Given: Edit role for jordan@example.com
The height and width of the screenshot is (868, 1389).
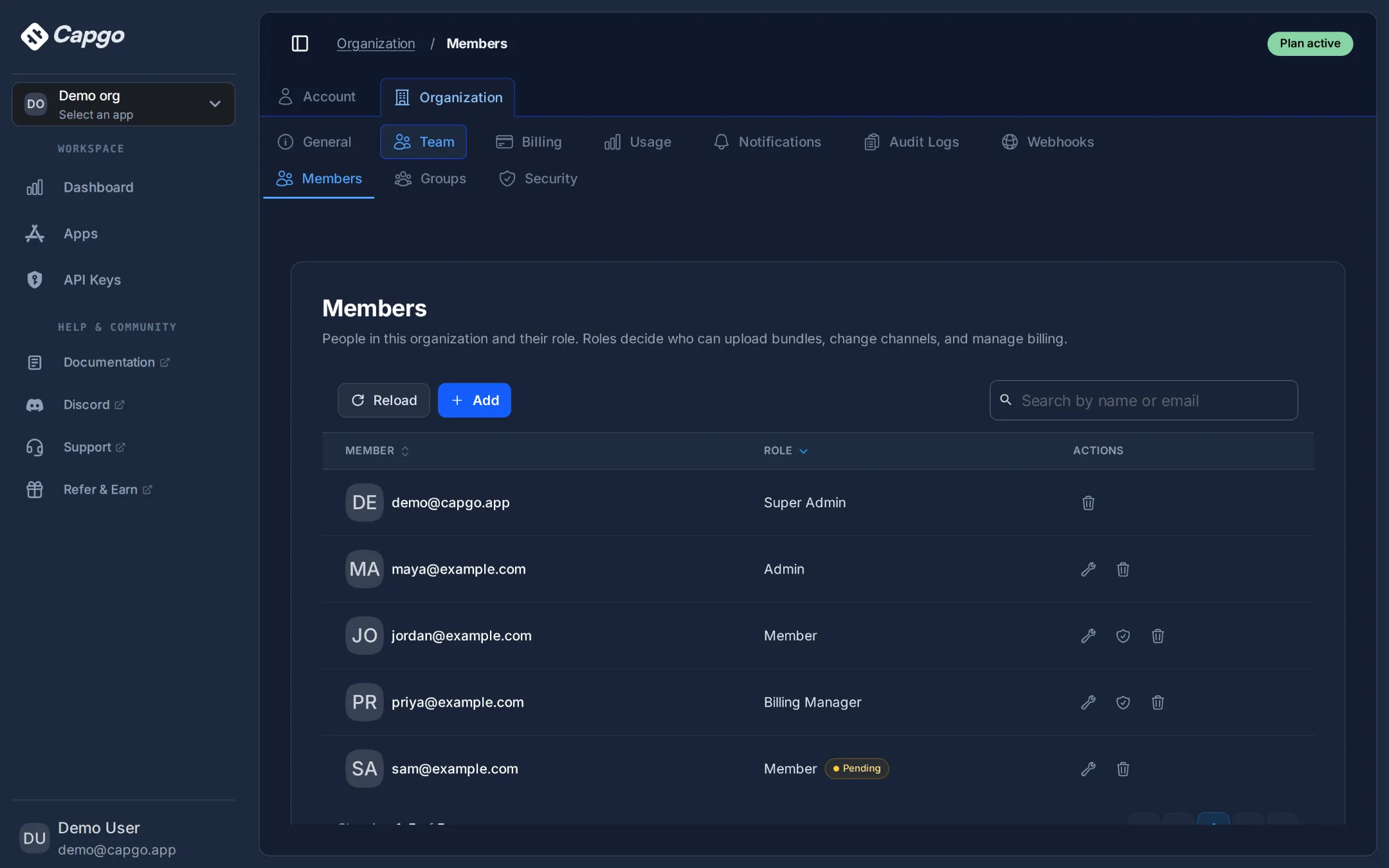Looking at the screenshot, I should pyautogui.click(x=1088, y=636).
